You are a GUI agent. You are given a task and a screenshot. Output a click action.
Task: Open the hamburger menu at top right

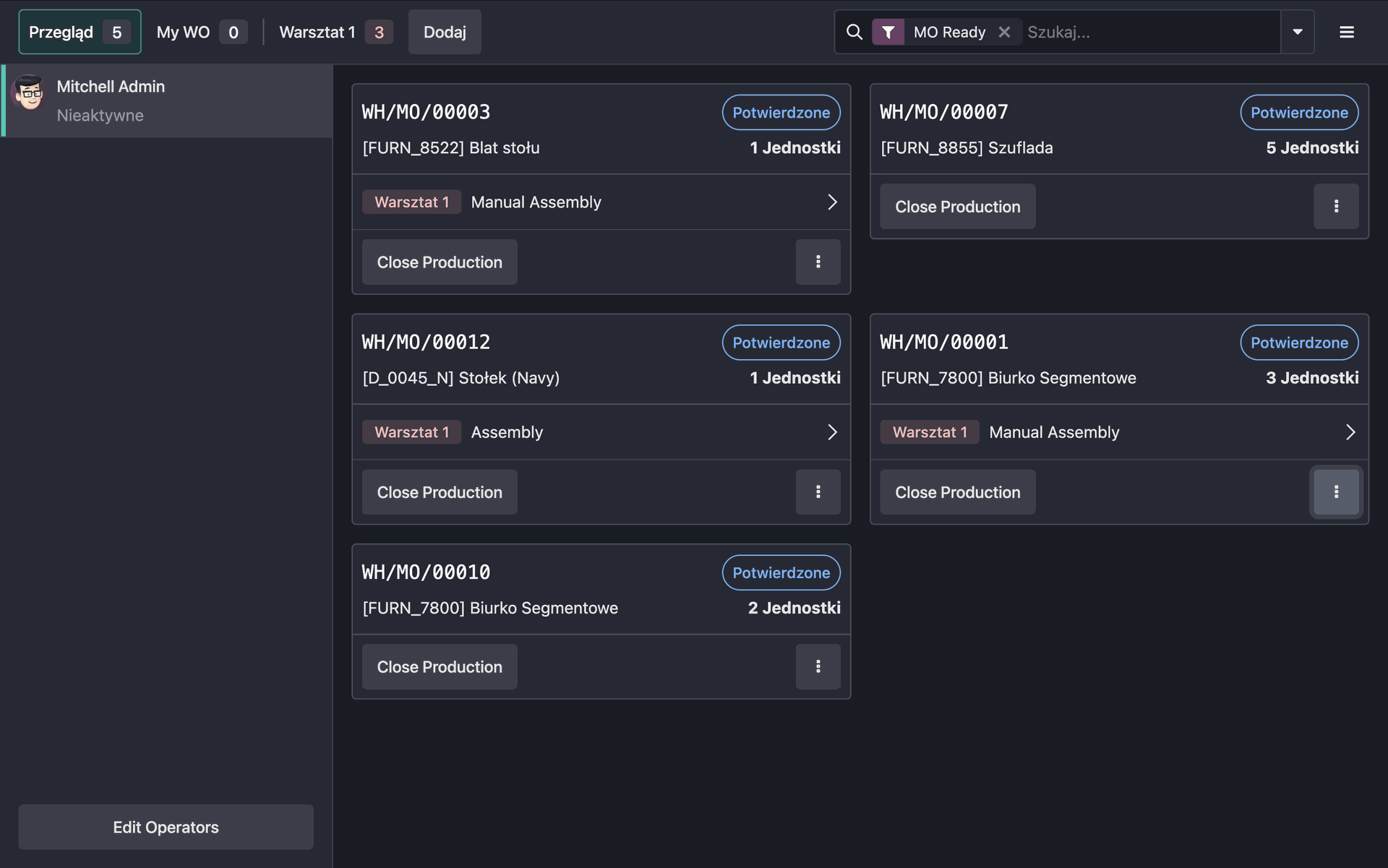(x=1346, y=32)
